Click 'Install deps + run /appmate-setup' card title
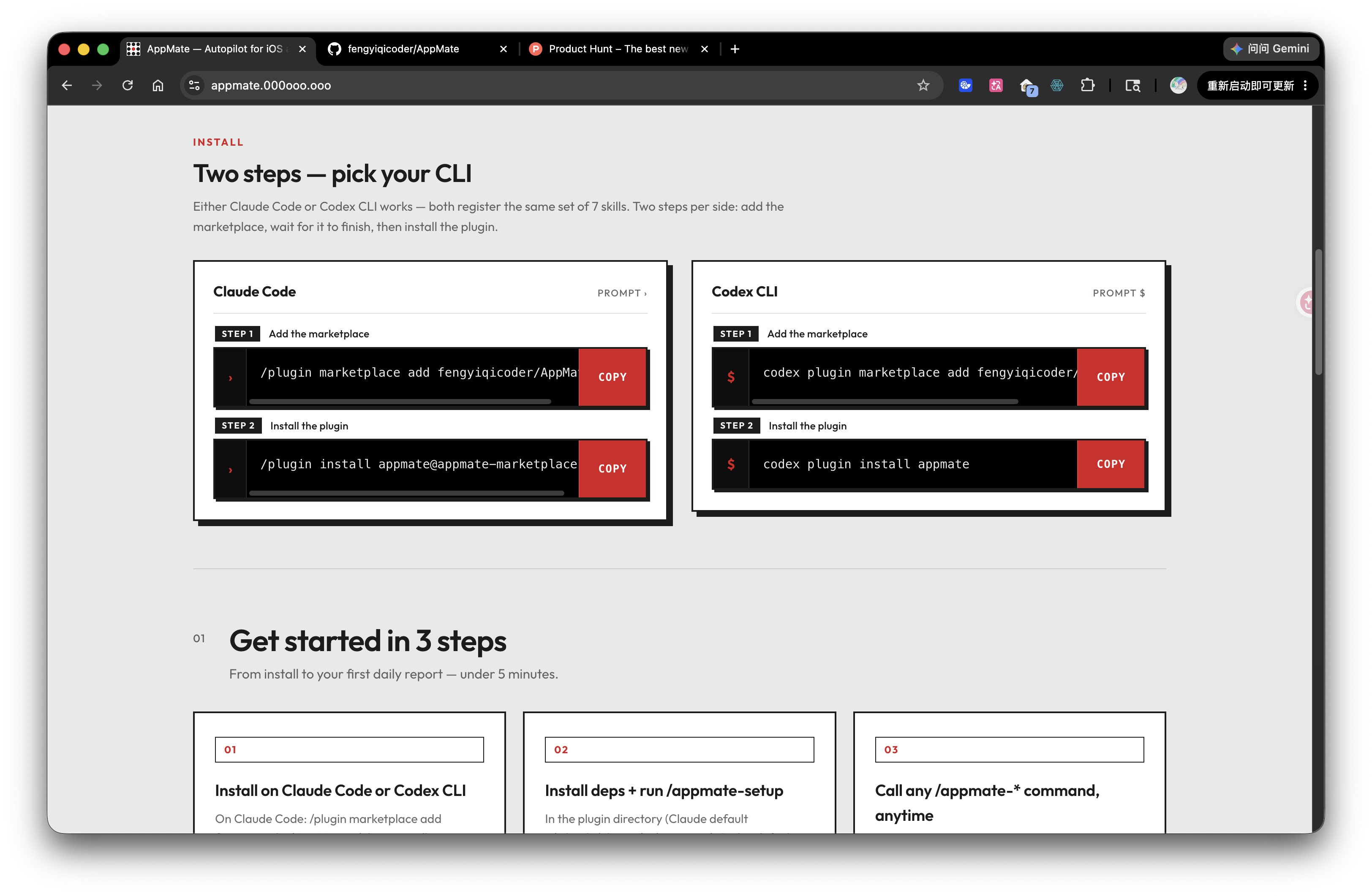This screenshot has width=1372, height=896. coord(664,790)
